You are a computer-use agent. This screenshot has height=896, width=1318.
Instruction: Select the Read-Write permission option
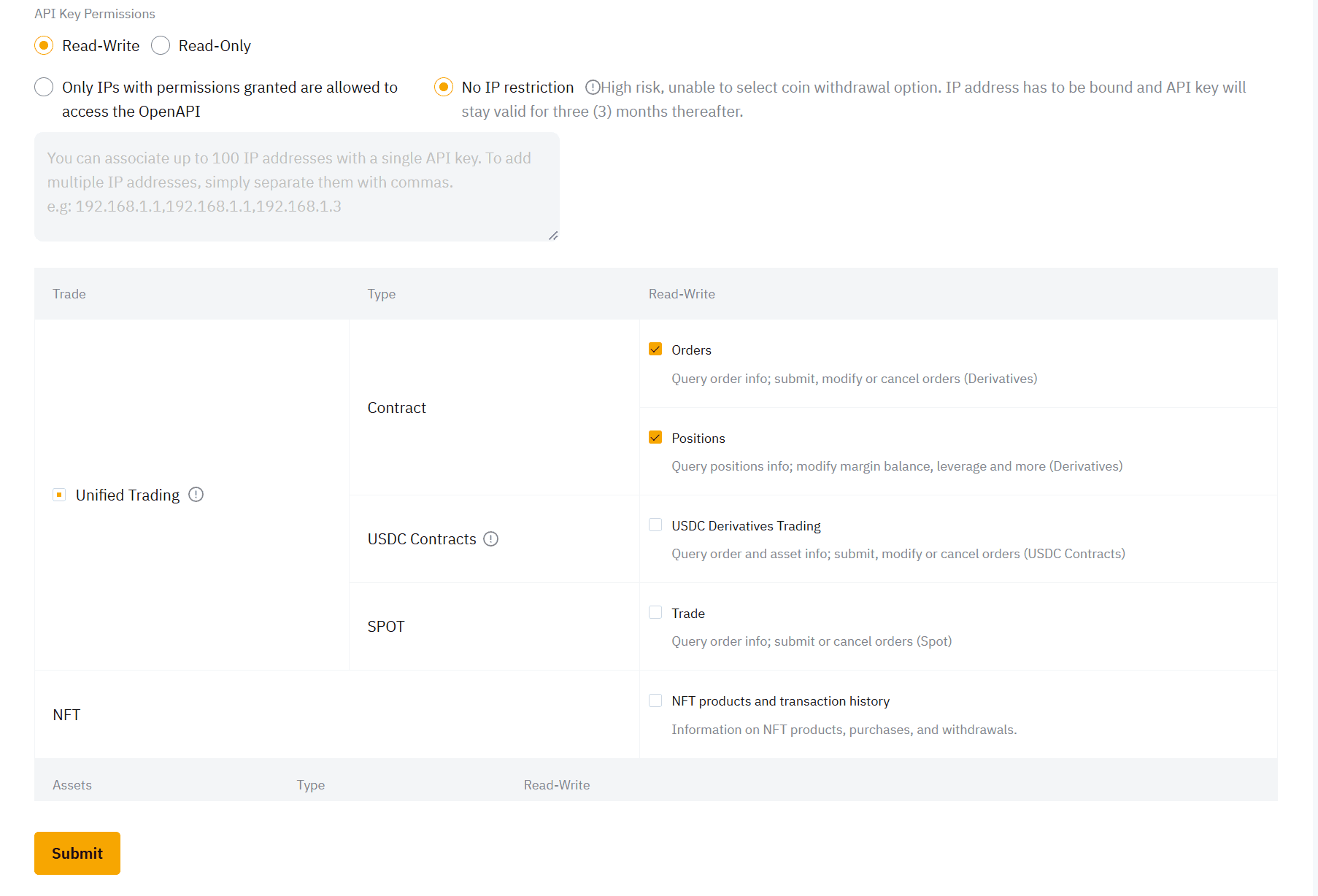click(44, 45)
